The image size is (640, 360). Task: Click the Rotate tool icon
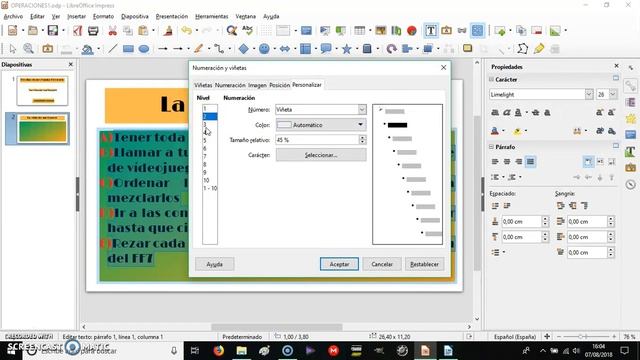[x=391, y=49]
